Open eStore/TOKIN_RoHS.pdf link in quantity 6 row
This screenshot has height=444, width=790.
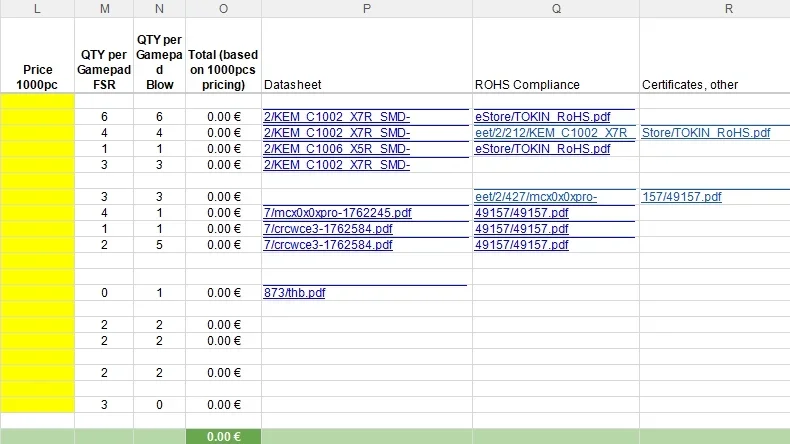543,116
